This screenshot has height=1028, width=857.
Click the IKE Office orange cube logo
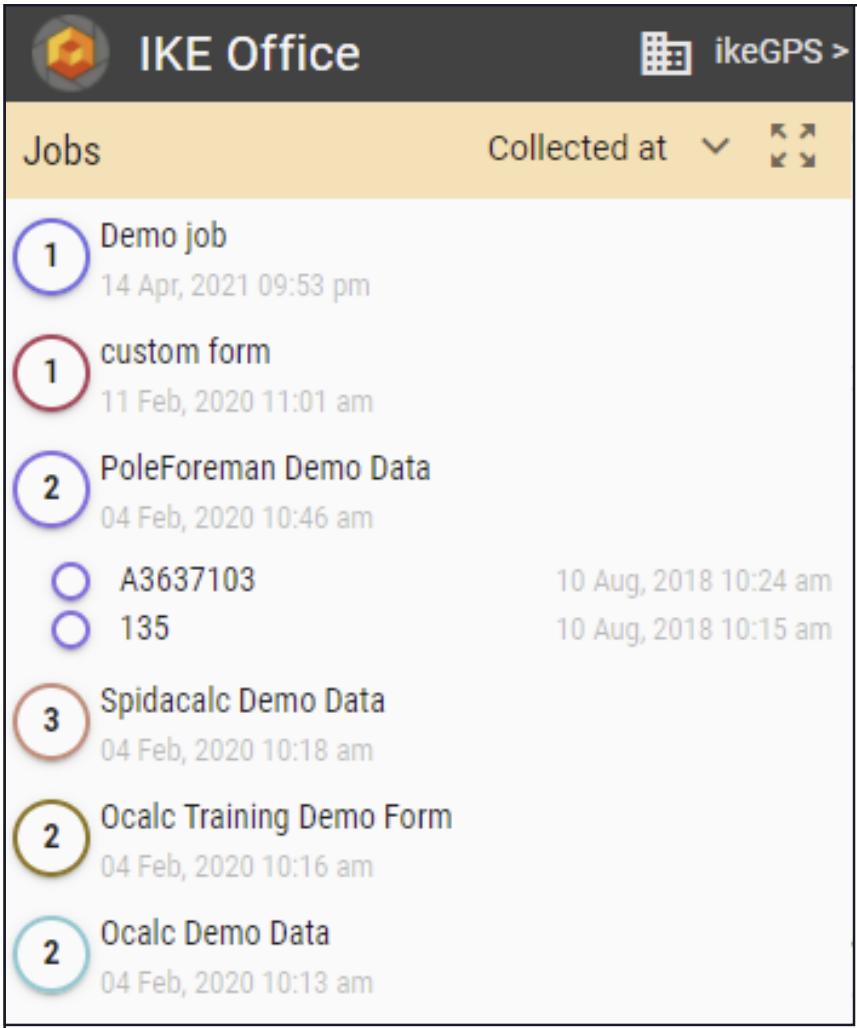coord(71,52)
